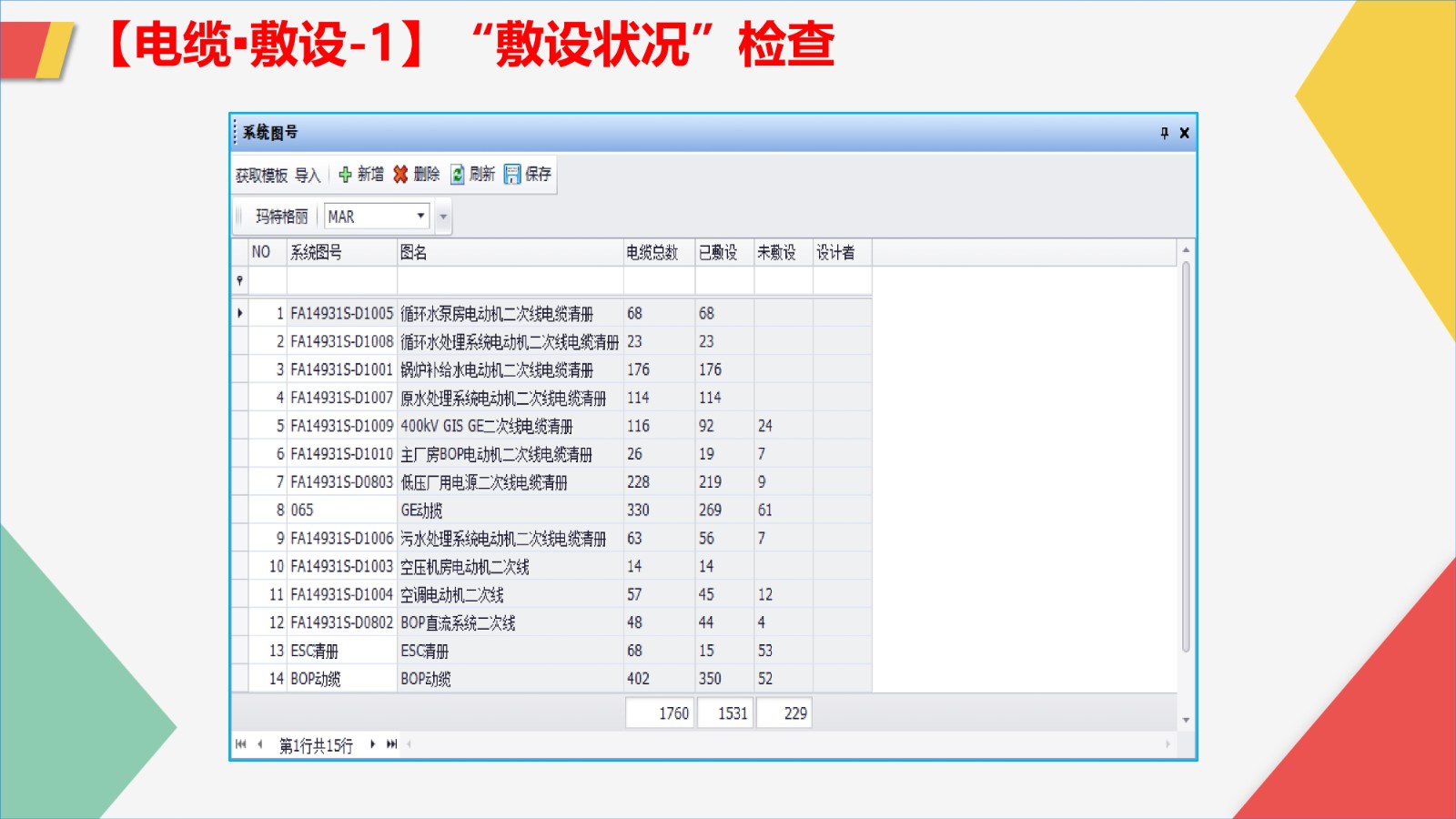Click the 获取模板 get template button
The height and width of the screenshot is (819, 1456).
click(261, 175)
